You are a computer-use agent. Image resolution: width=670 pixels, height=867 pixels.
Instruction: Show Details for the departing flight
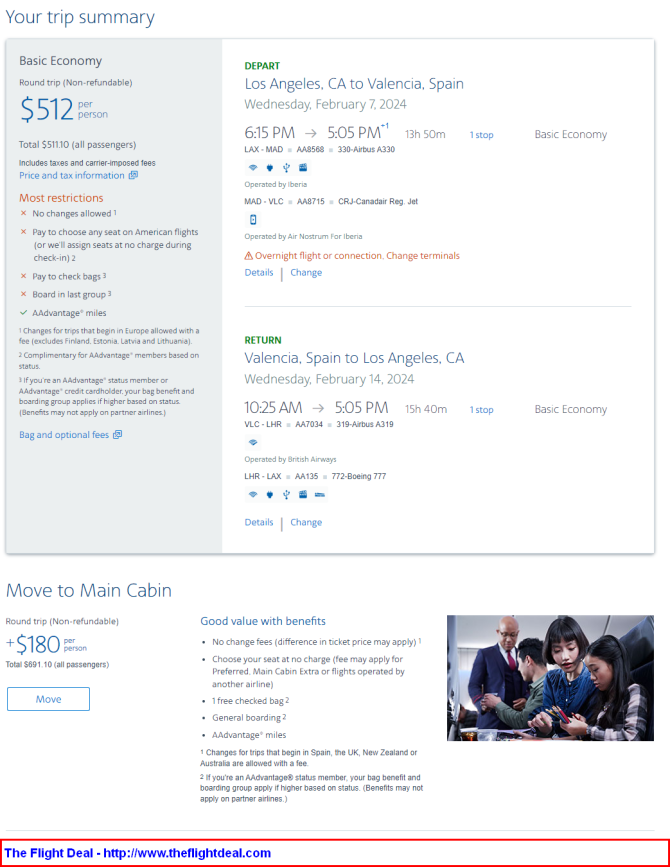pos(259,272)
